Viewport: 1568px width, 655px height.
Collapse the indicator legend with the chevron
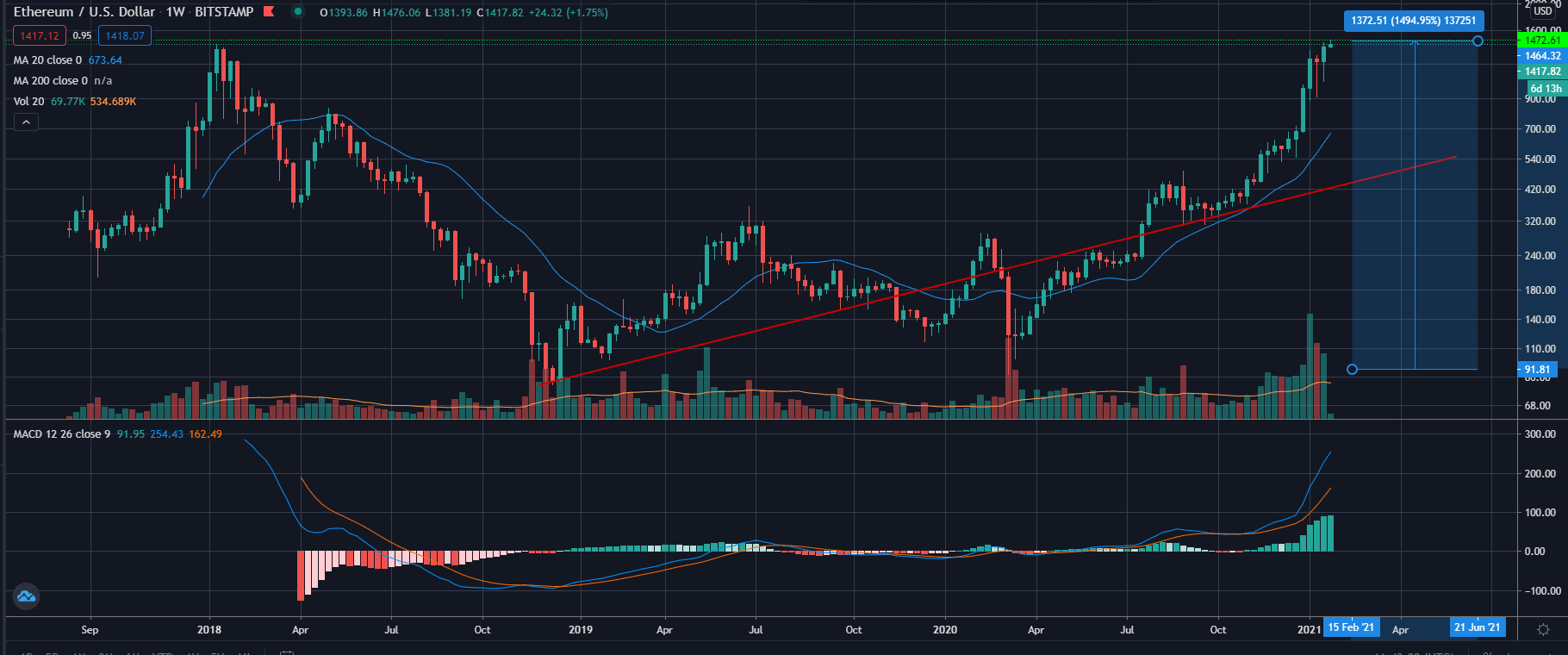[x=26, y=122]
